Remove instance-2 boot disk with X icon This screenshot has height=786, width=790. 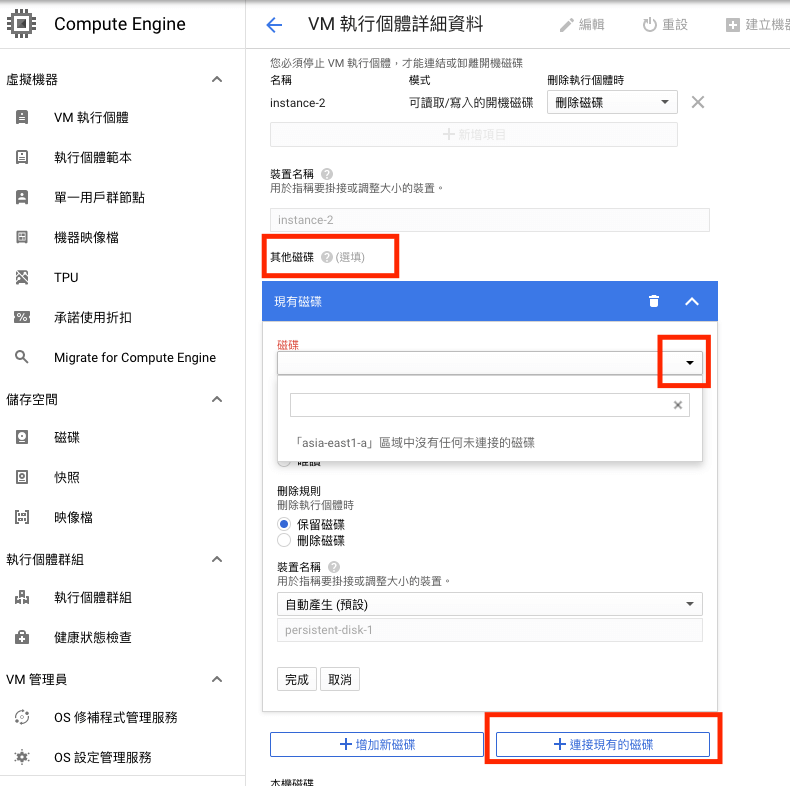(x=698, y=102)
